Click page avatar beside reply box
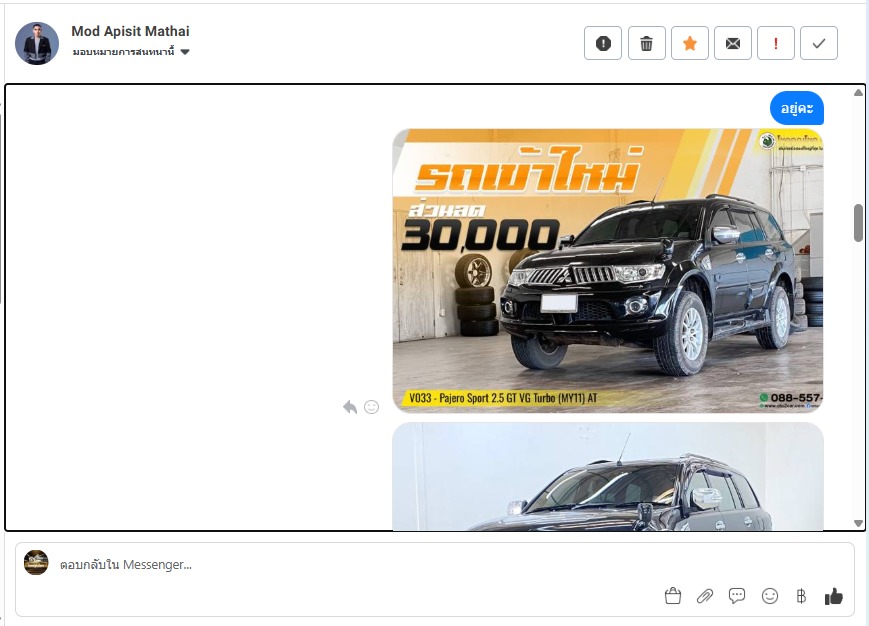Image resolution: width=869 pixels, height=626 pixels. tap(36, 562)
